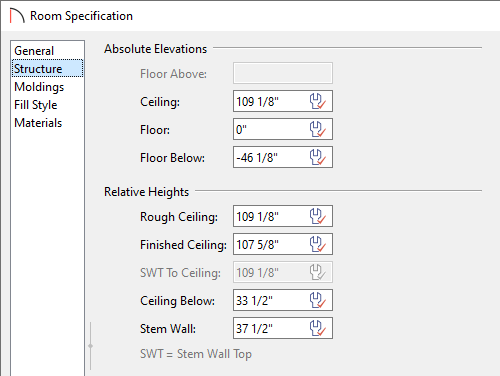
Task: Click the default wrench icon in Ceiling Below field
Action: (x=317, y=300)
